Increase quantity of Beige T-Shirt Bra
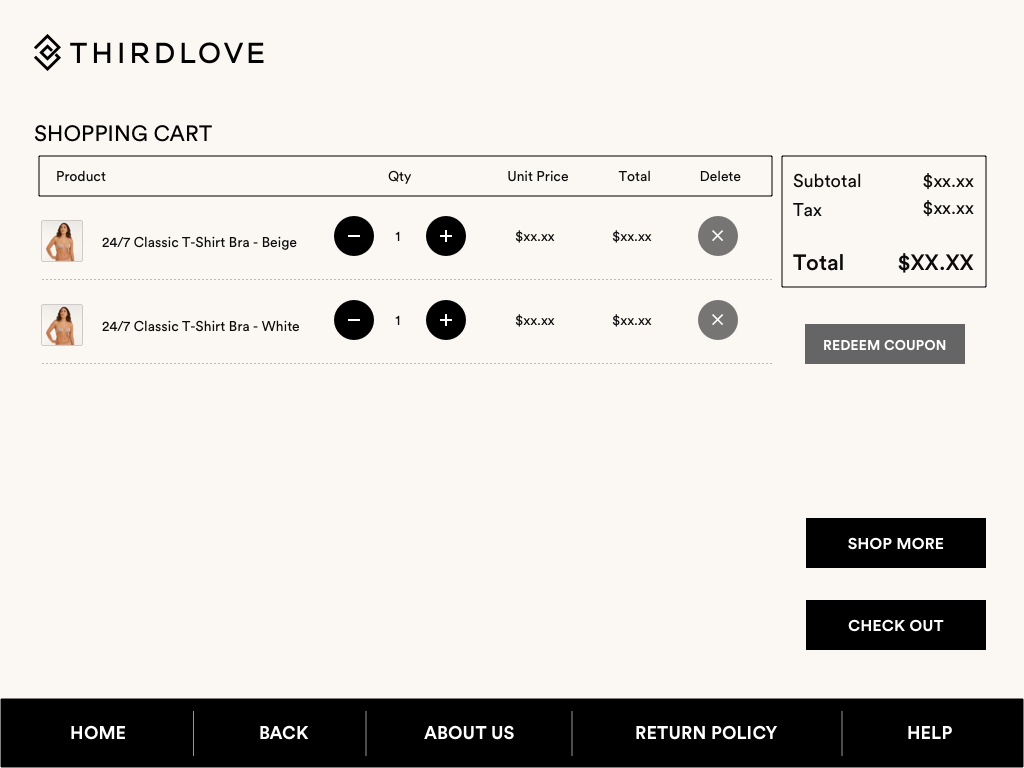 pyautogui.click(x=445, y=236)
